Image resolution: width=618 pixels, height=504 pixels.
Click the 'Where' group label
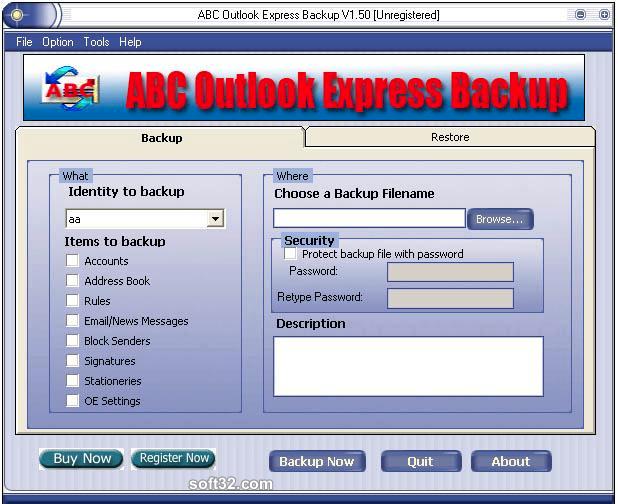292,176
